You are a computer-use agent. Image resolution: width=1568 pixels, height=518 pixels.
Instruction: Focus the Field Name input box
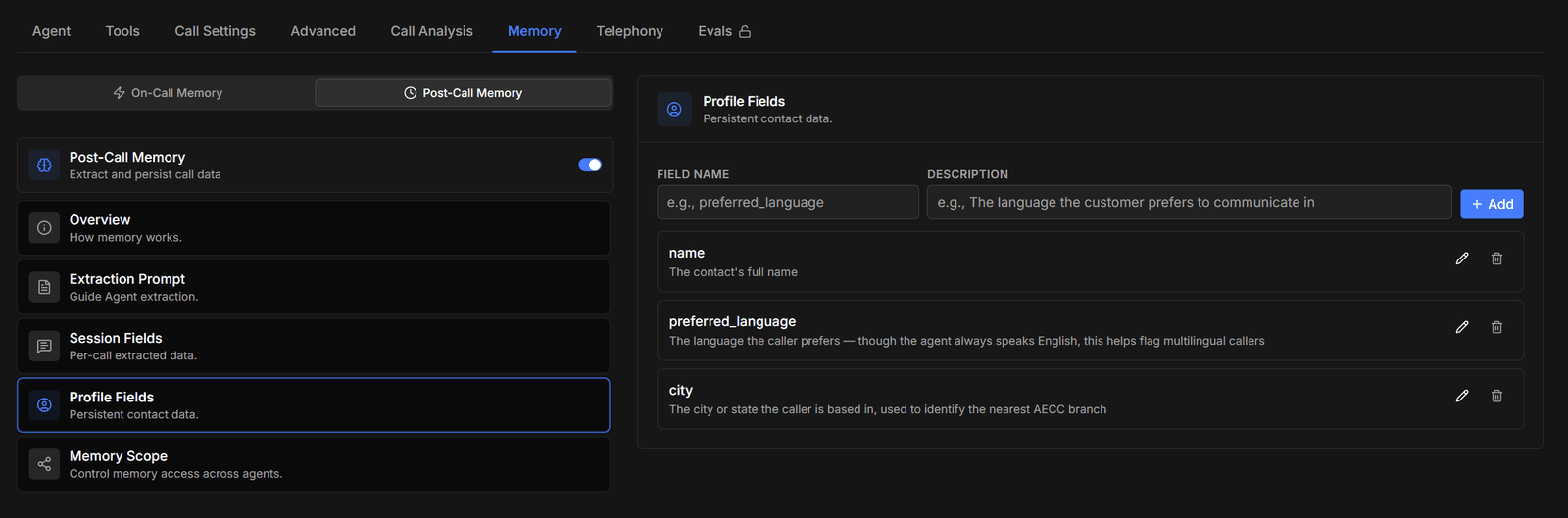click(788, 203)
